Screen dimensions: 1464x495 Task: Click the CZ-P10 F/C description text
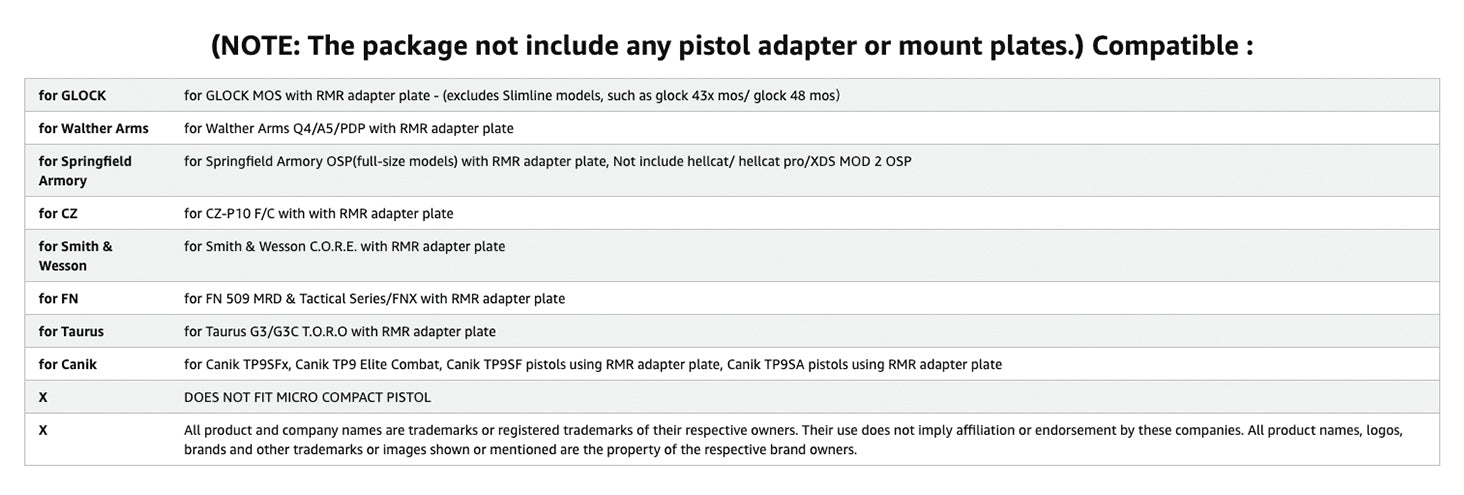click(x=318, y=213)
